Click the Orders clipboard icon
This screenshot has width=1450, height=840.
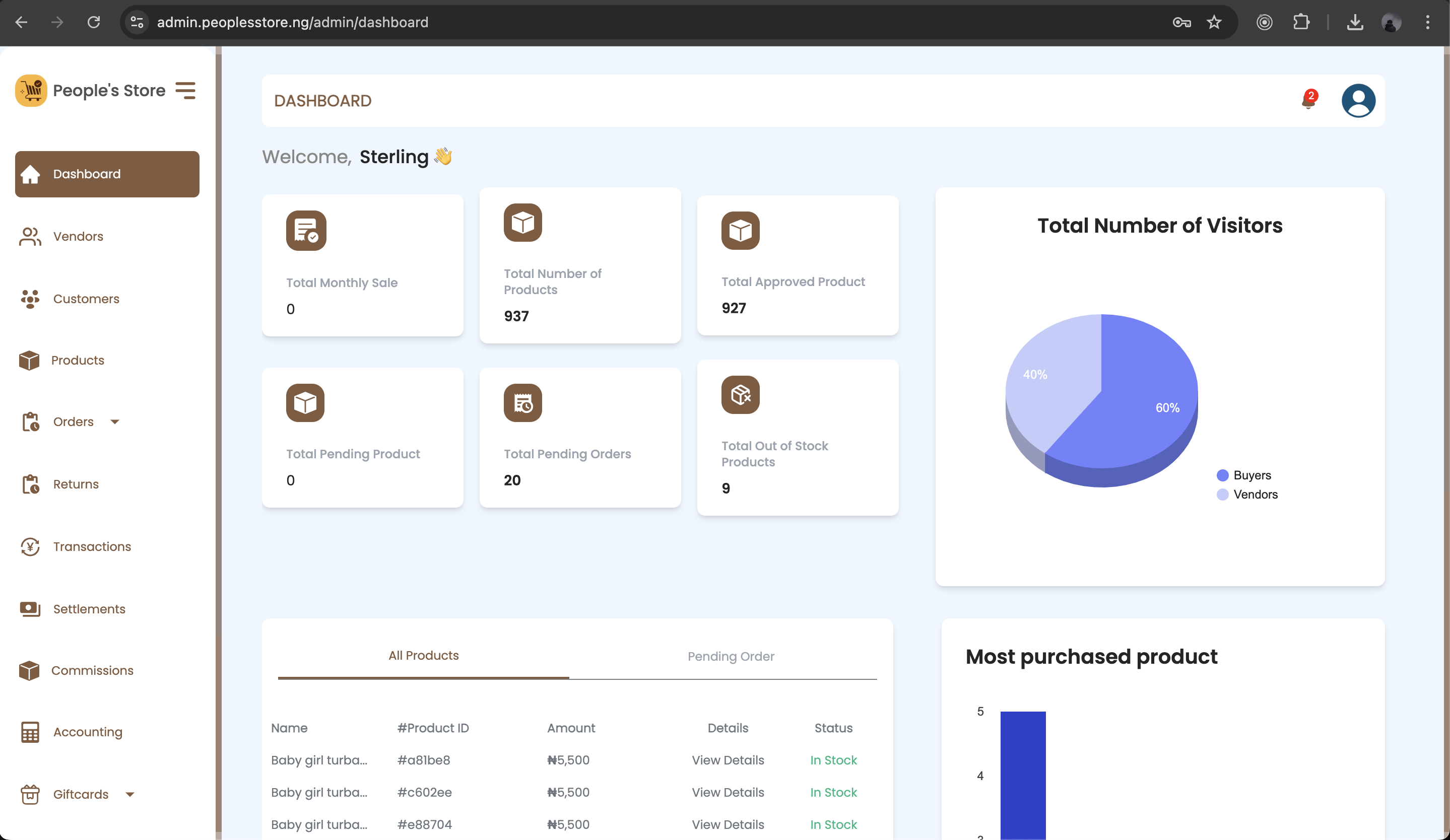[31, 422]
